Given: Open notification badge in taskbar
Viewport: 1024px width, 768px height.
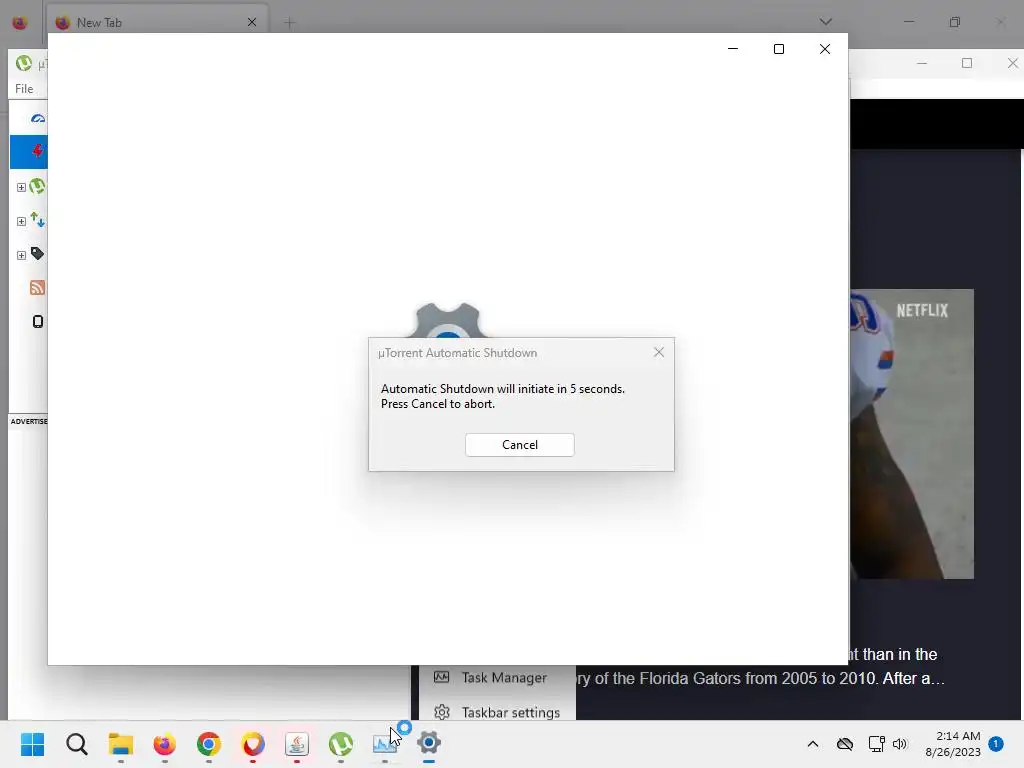Looking at the screenshot, I should click(x=996, y=743).
